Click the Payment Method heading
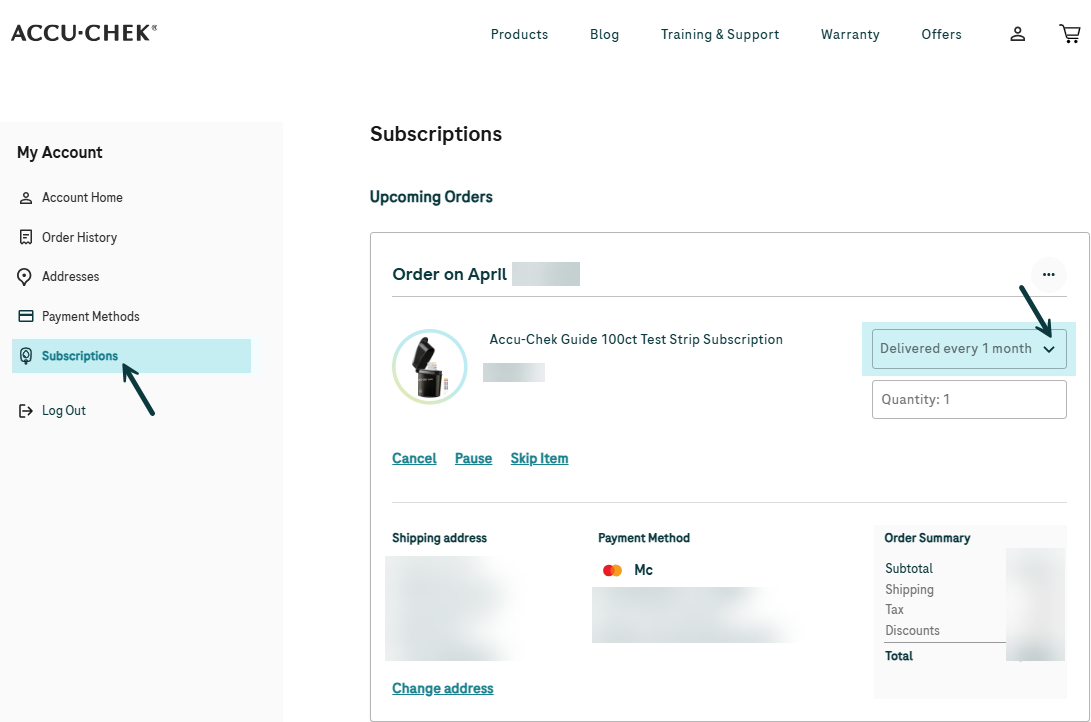The height and width of the screenshot is (722, 1091). tap(644, 538)
